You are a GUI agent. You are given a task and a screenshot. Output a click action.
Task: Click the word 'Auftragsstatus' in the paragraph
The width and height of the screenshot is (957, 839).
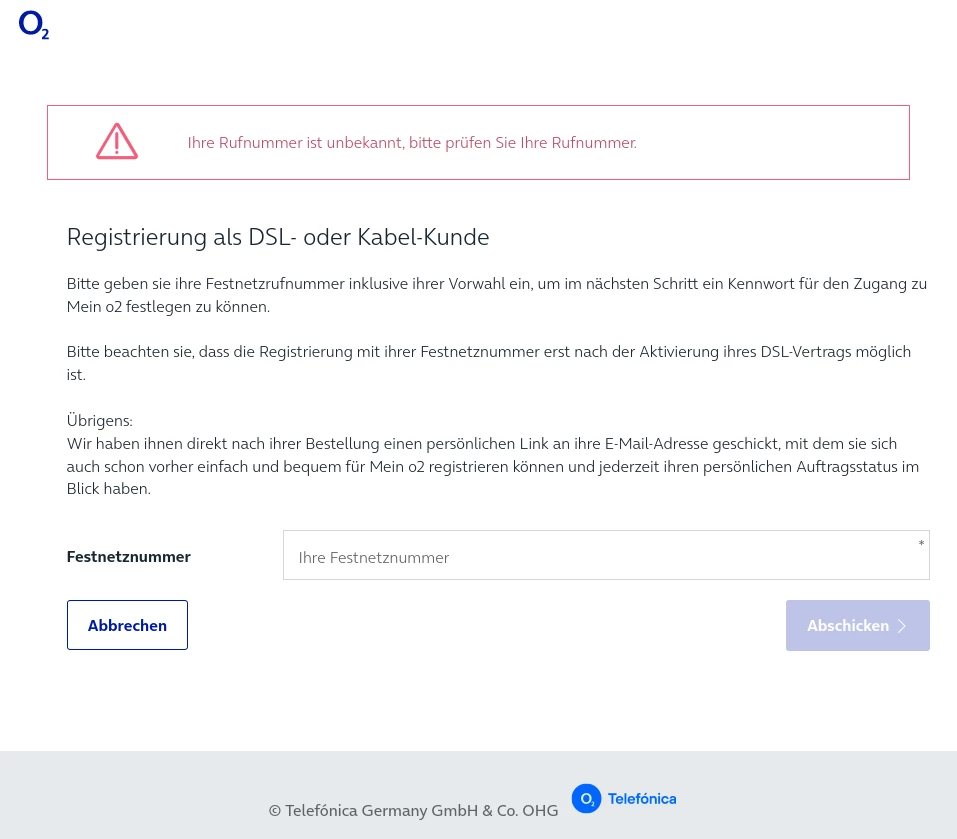tap(826, 466)
